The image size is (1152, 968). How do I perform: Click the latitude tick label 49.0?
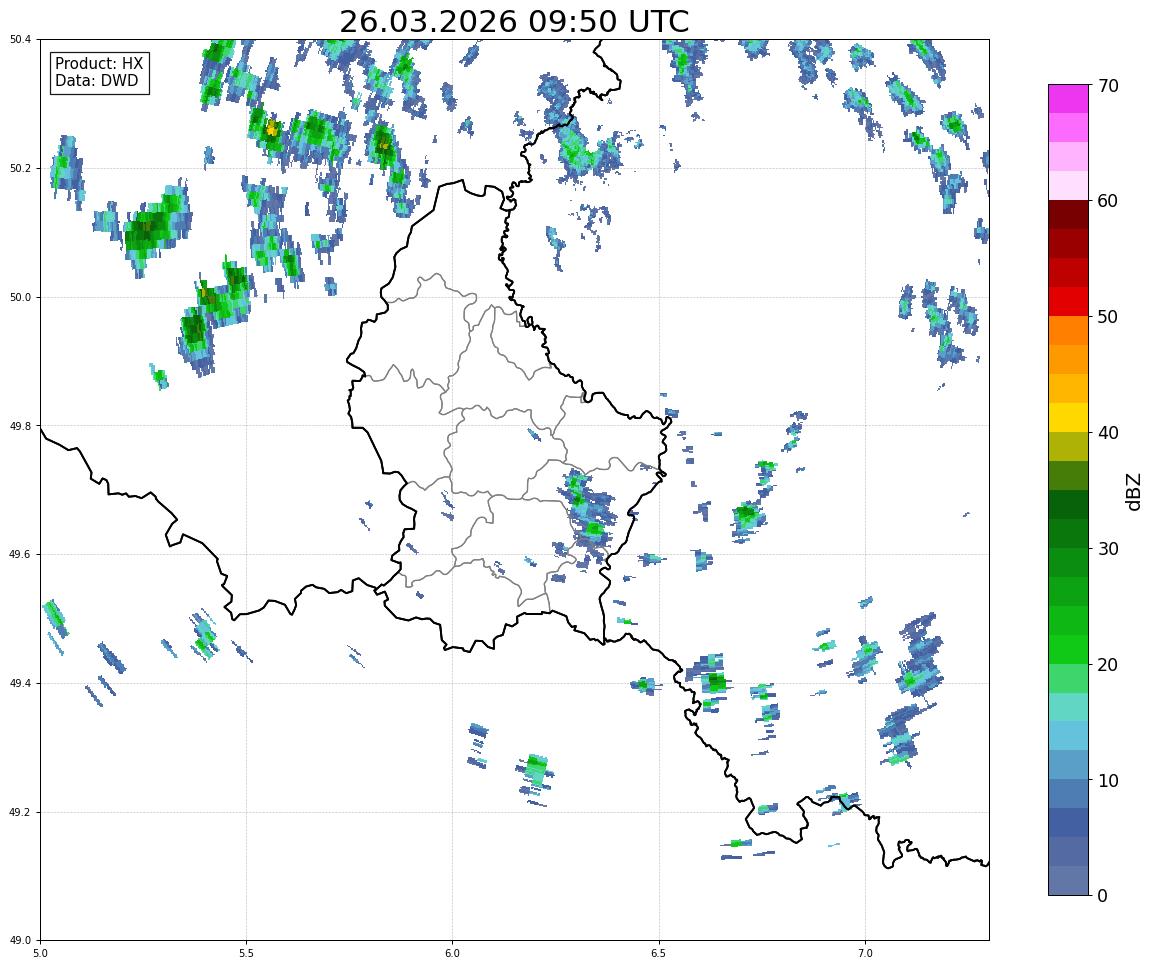[x=20, y=941]
